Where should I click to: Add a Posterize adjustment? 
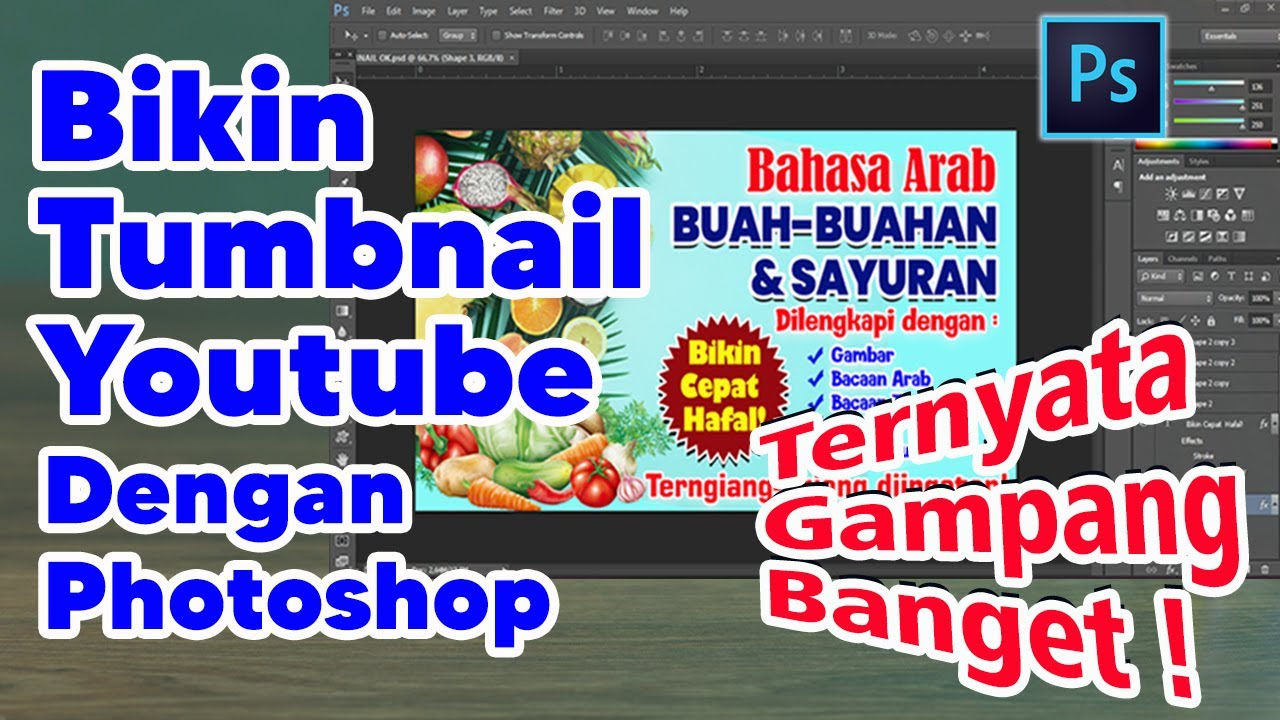1188,236
